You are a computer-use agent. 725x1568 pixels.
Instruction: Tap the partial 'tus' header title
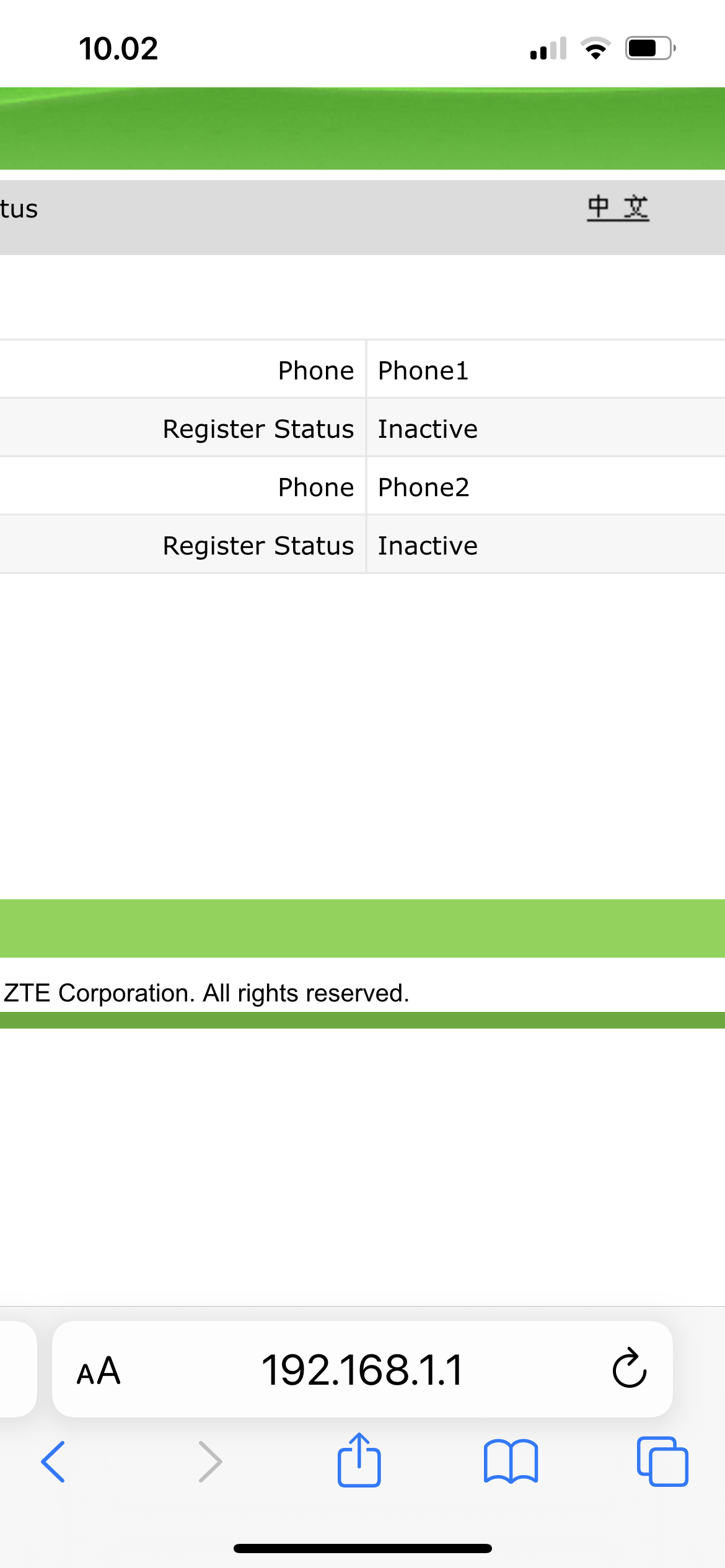click(19, 209)
